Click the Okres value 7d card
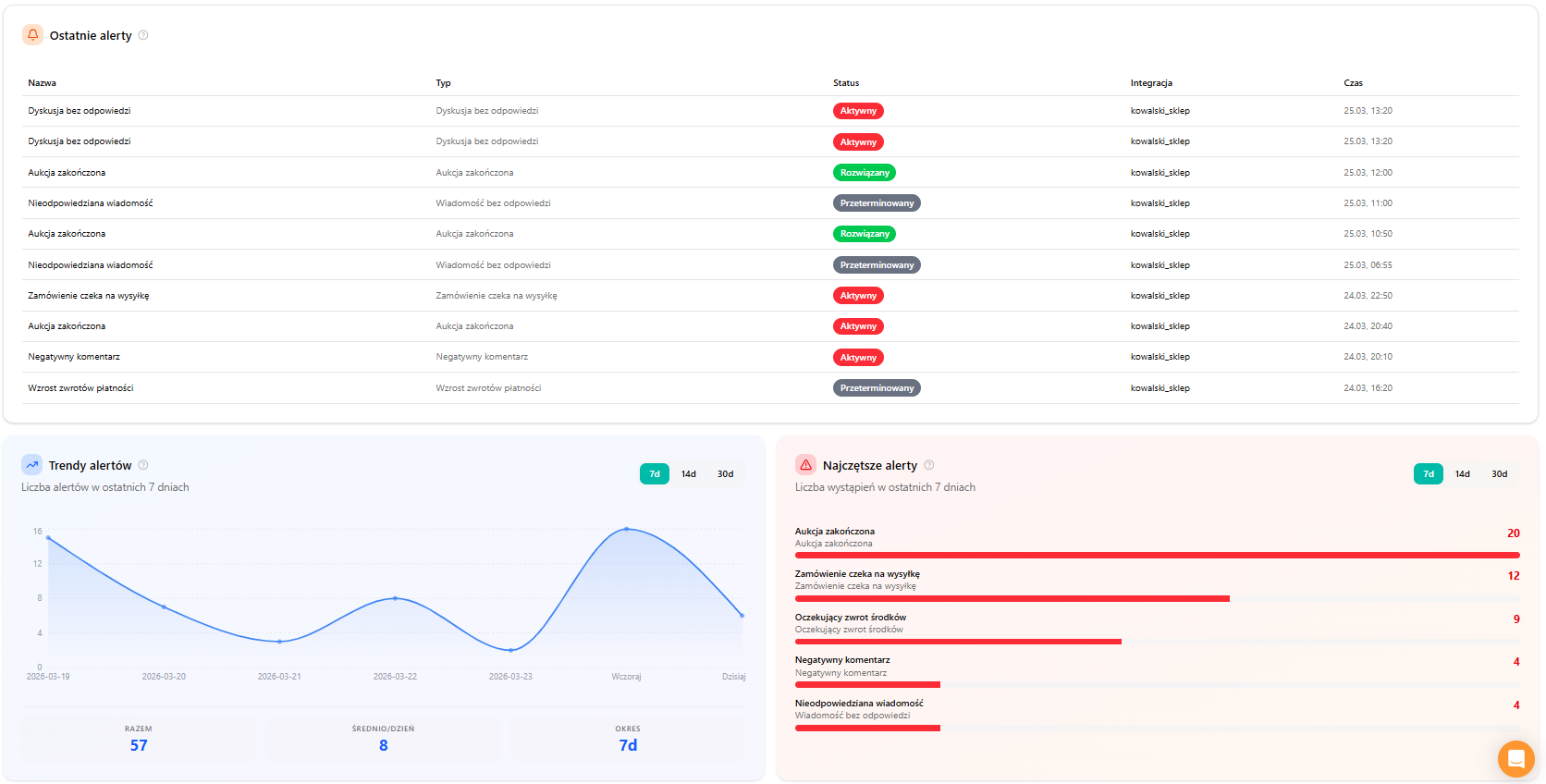Screen dimensions: 1546x784 coord(628,738)
